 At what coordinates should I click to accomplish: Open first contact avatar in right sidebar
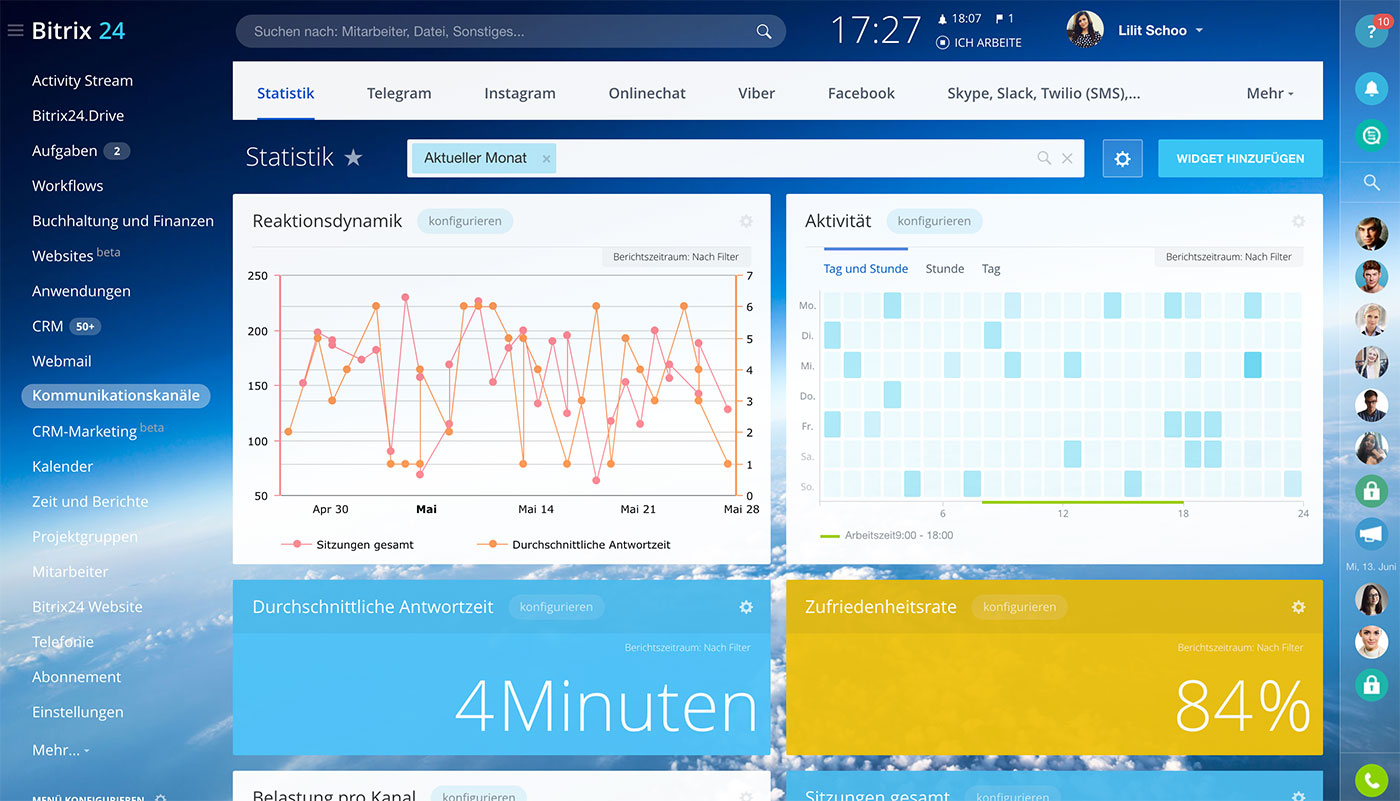1371,234
